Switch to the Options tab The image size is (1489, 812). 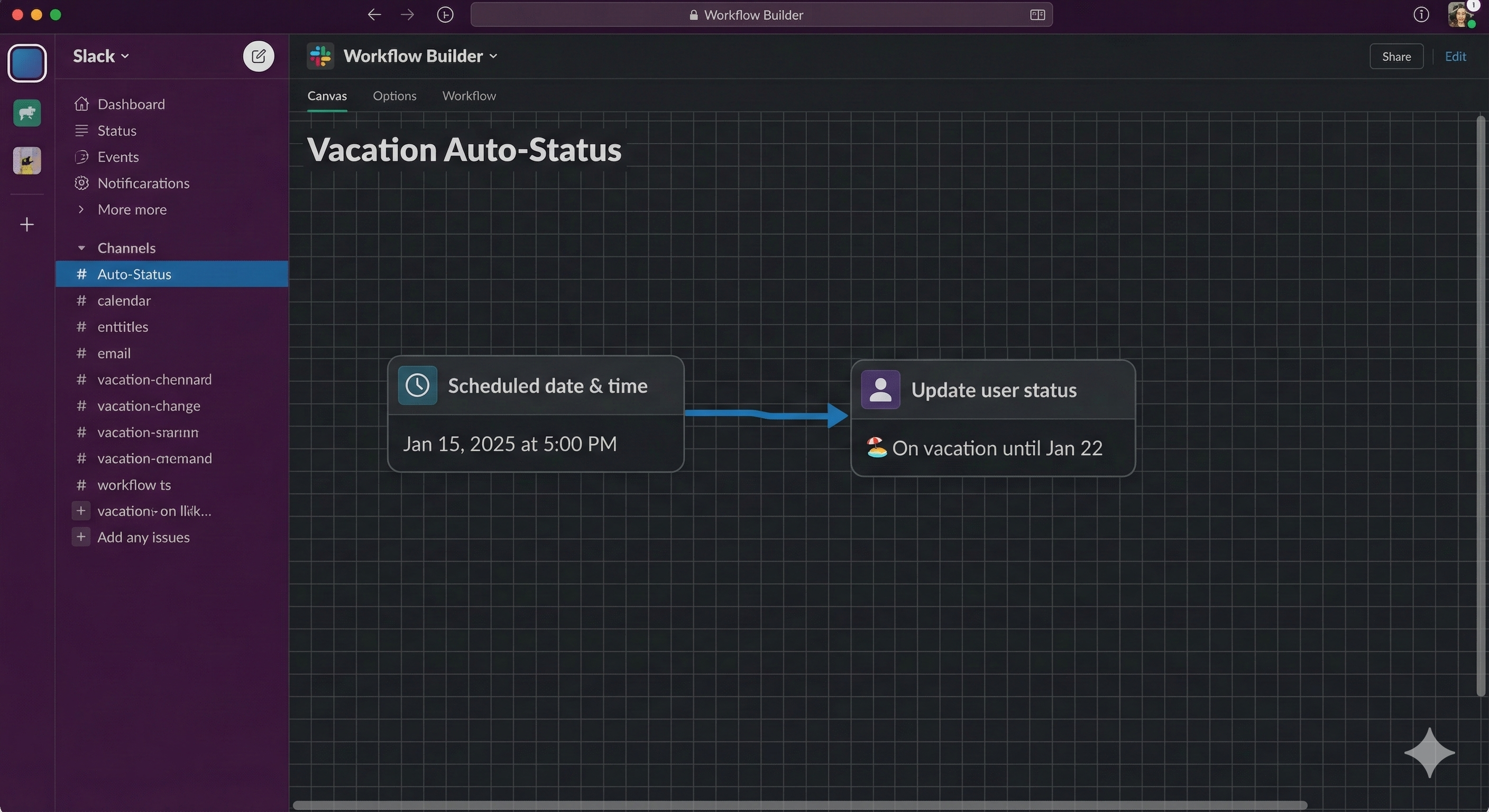(394, 95)
